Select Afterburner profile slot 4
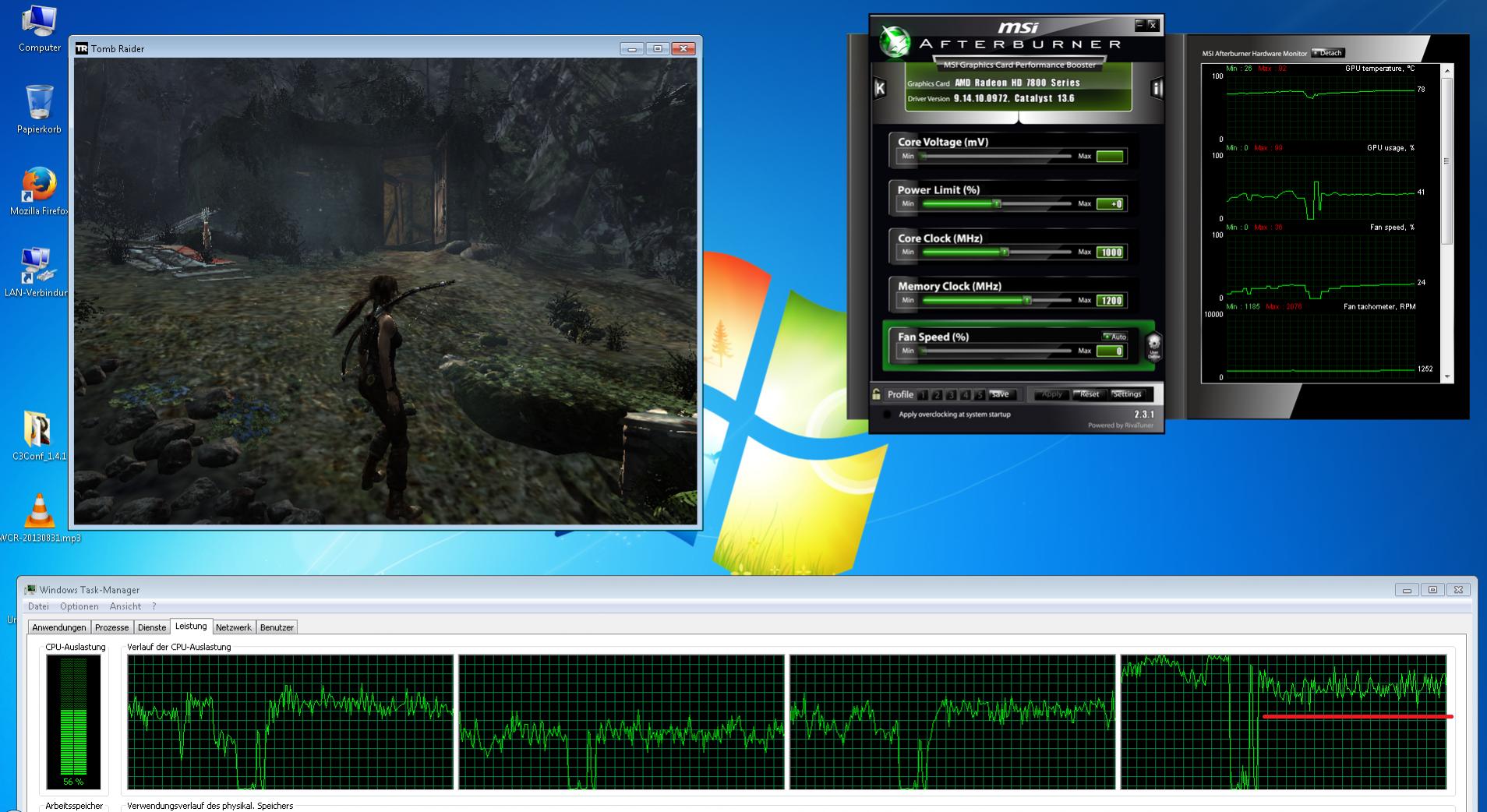 pyautogui.click(x=966, y=395)
